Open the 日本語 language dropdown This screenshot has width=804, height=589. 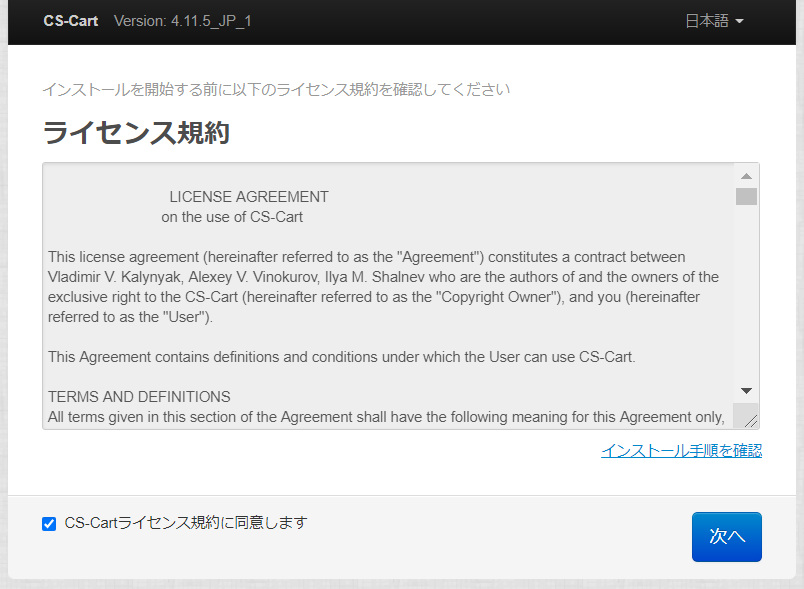(714, 21)
